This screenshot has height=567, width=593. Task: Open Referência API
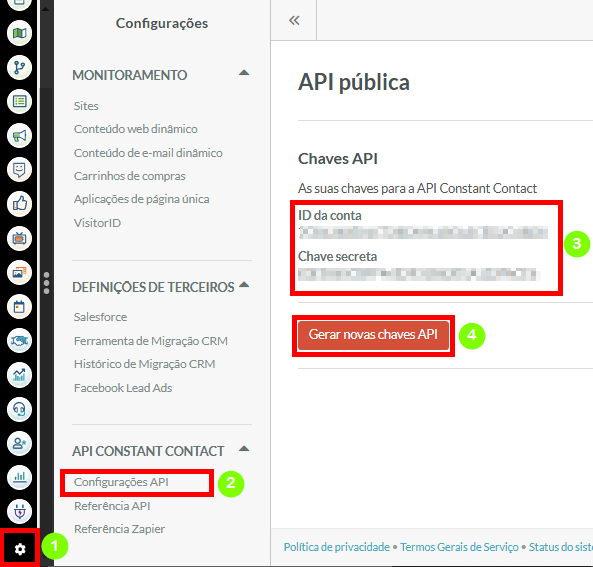[x=112, y=506]
